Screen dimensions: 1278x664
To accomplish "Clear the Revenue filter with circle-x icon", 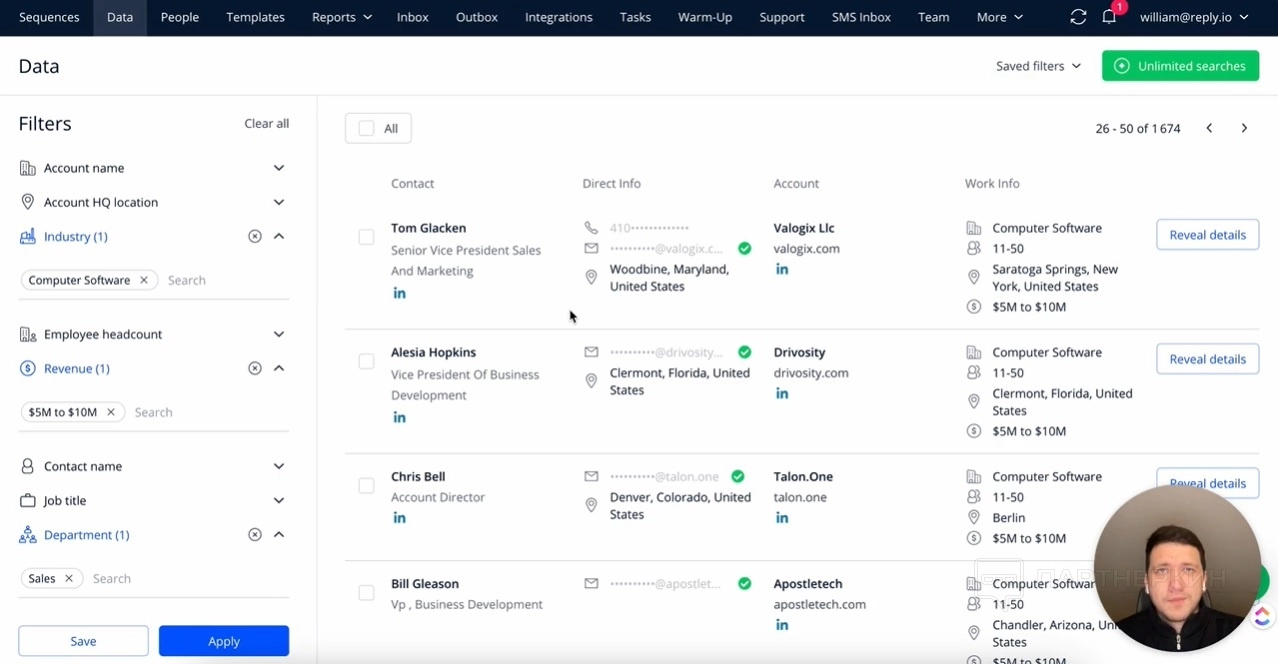I will [x=255, y=368].
